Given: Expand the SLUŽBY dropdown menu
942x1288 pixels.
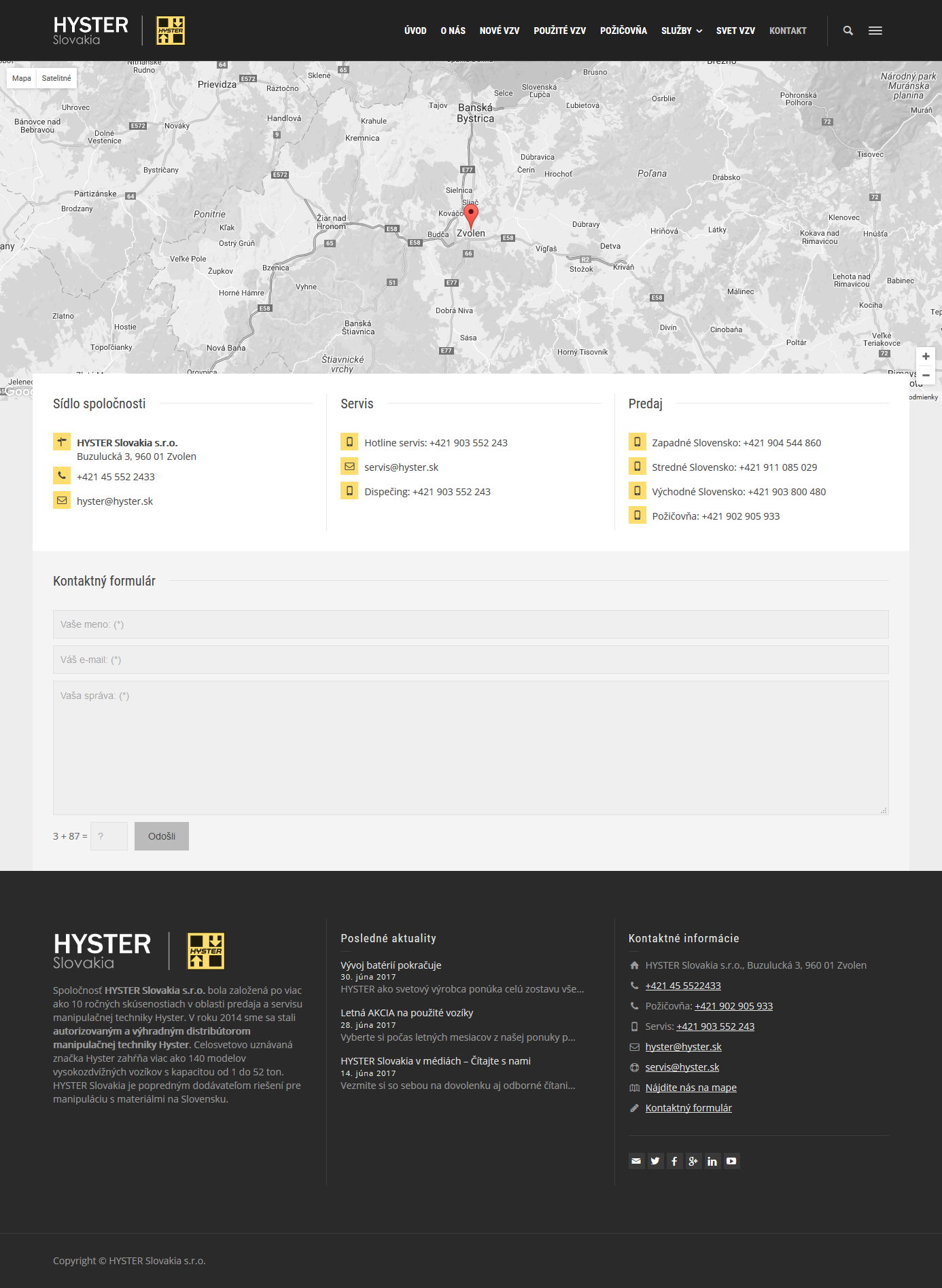Looking at the screenshot, I should pyautogui.click(x=682, y=31).
